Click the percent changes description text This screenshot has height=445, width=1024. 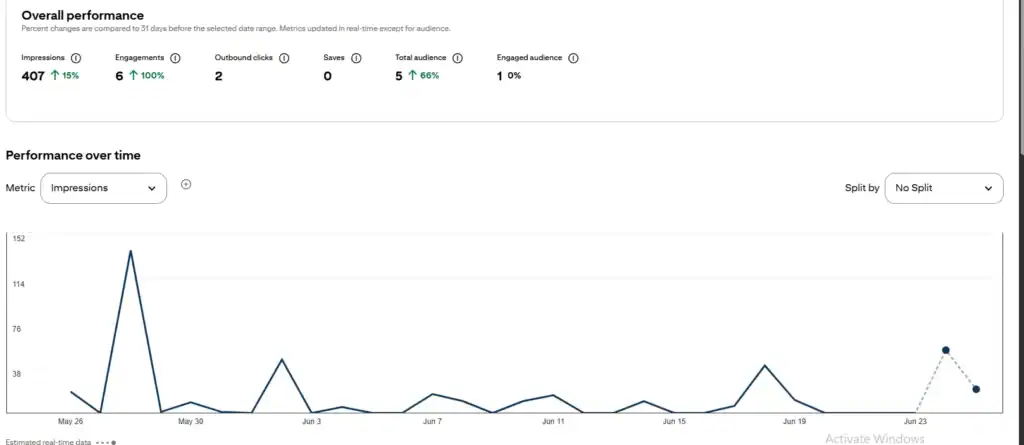[236, 29]
